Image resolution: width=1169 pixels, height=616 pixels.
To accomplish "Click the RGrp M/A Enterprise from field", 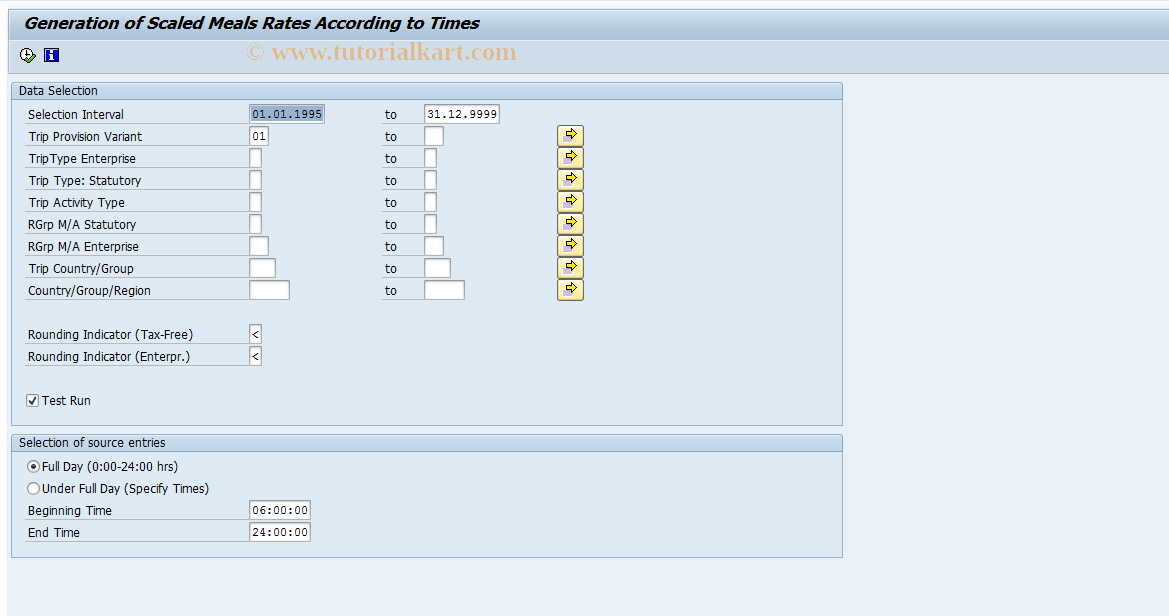I will pos(259,246).
